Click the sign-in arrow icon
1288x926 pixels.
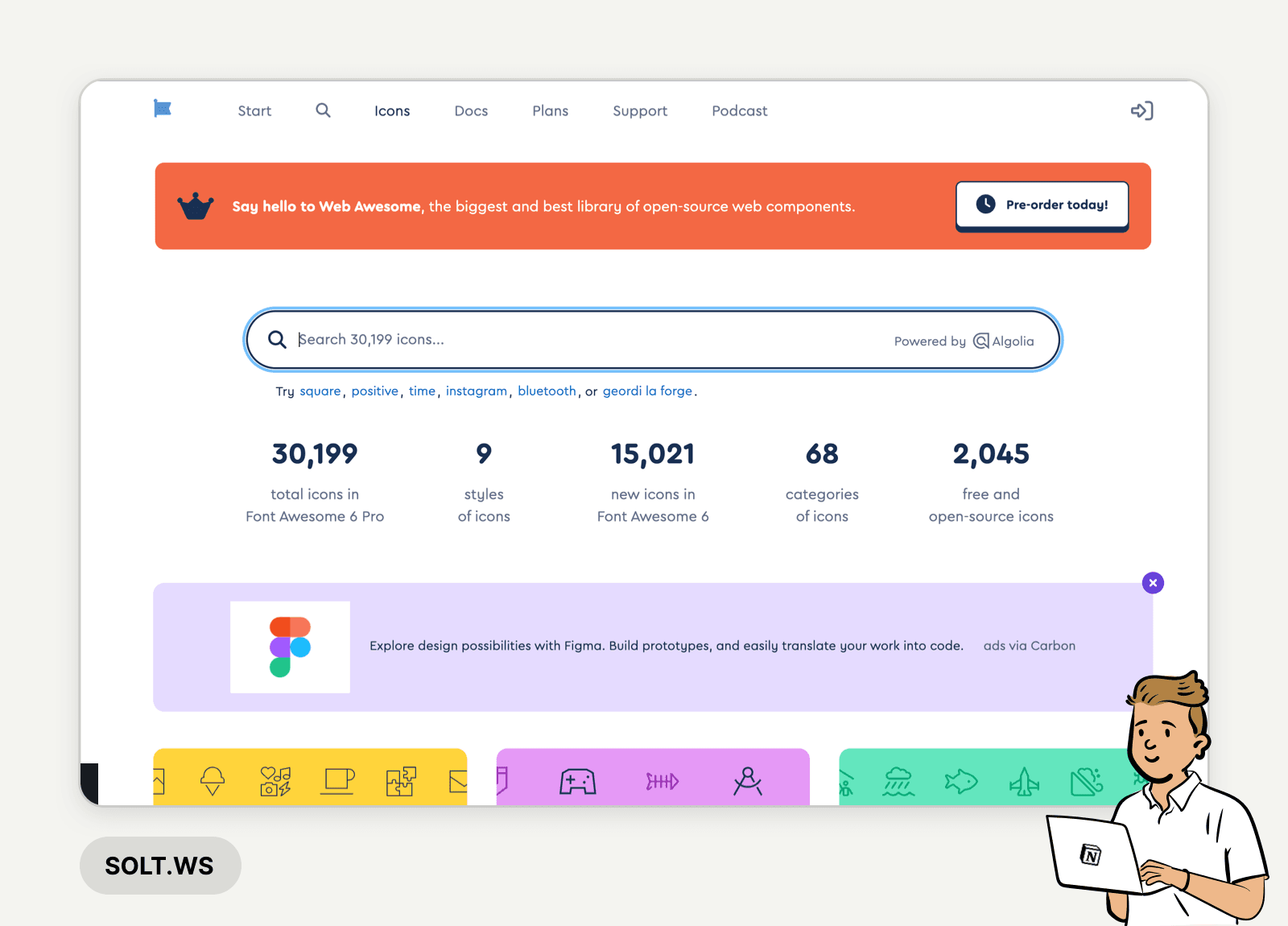pos(1141,110)
